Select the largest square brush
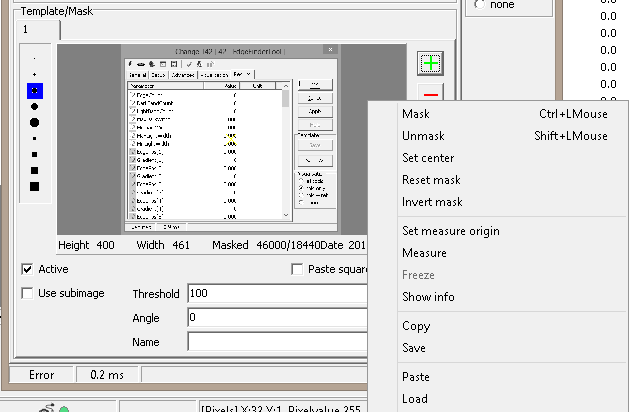Screen dimensions: 629x412 (34, 186)
